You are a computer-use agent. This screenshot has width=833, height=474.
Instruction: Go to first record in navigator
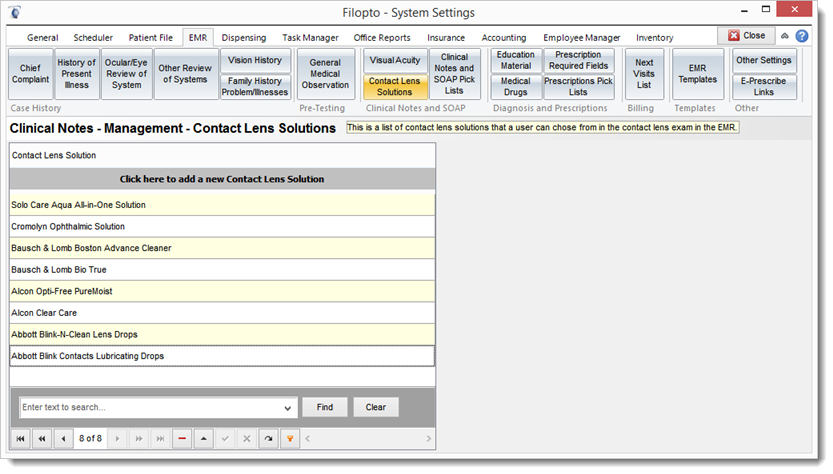tap(20, 438)
